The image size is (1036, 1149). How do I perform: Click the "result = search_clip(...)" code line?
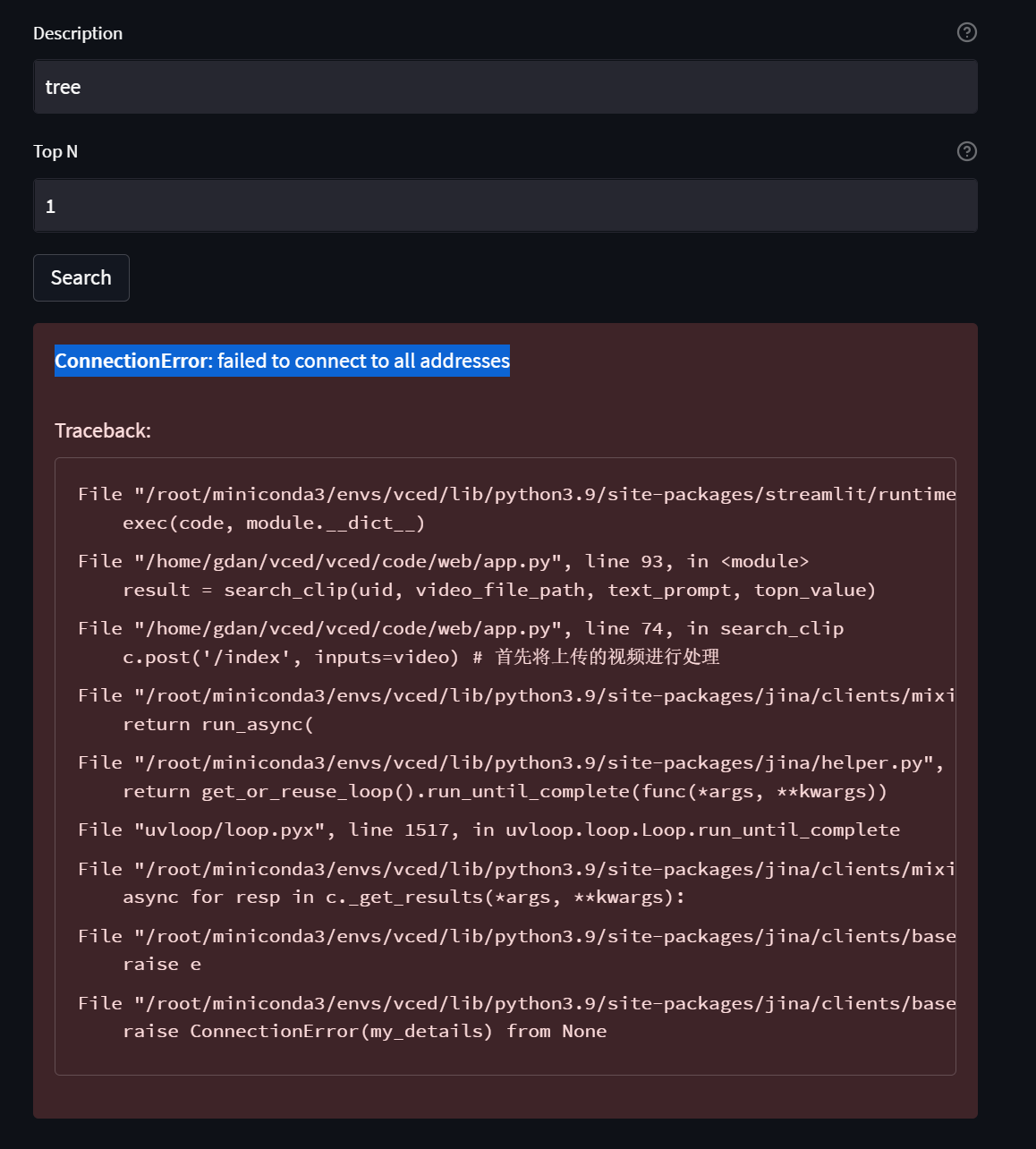tap(499, 590)
